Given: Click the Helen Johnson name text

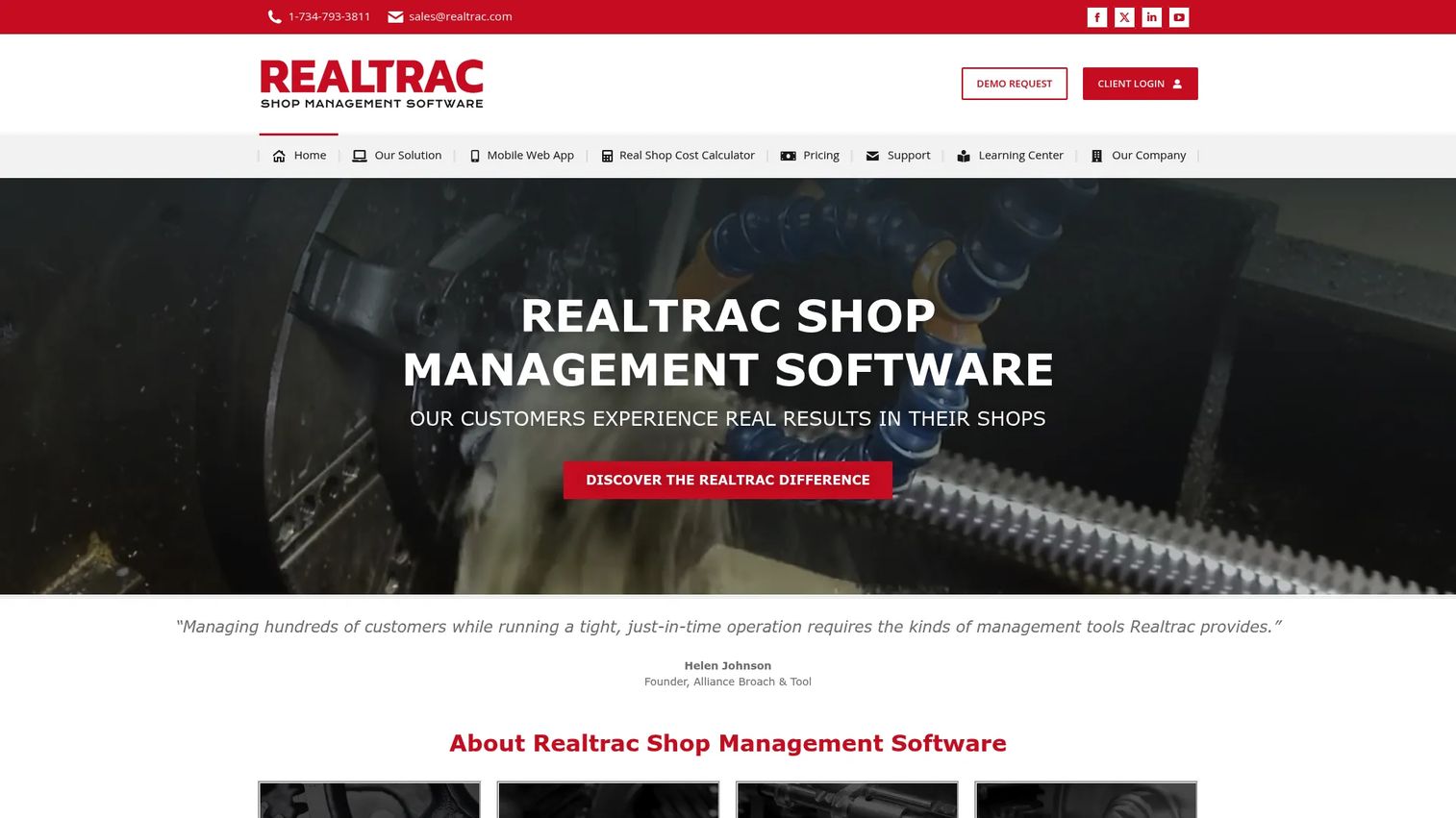Looking at the screenshot, I should pos(728,665).
